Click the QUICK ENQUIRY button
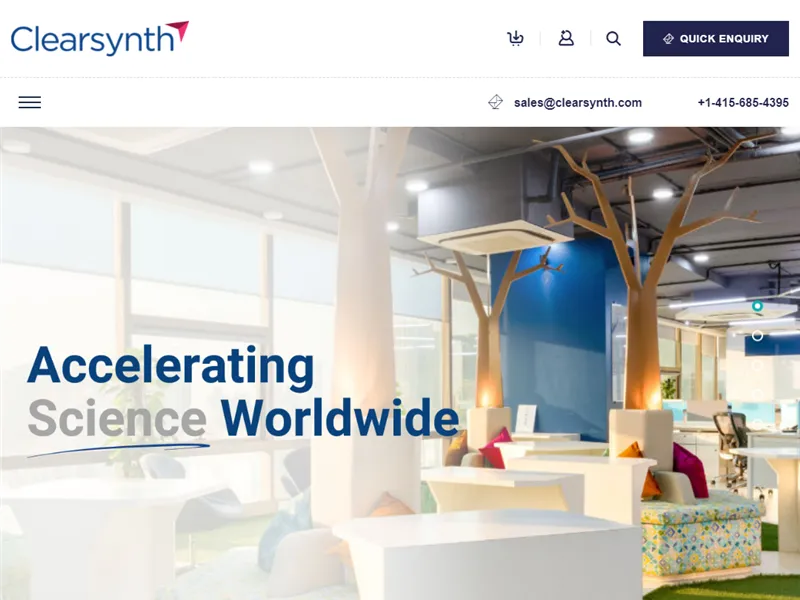Image resolution: width=800 pixels, height=600 pixels. click(x=715, y=38)
